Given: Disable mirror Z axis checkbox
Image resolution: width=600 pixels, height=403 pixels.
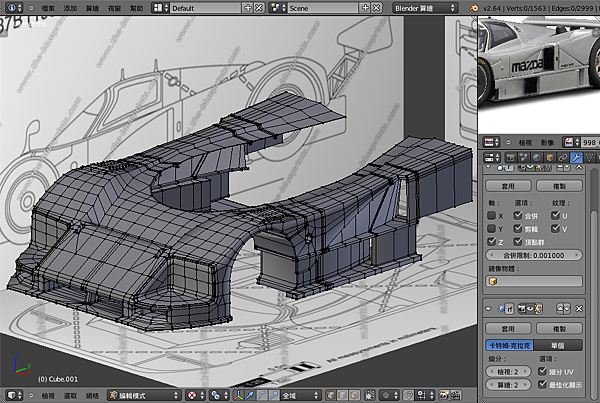Looking at the screenshot, I should [x=491, y=241].
